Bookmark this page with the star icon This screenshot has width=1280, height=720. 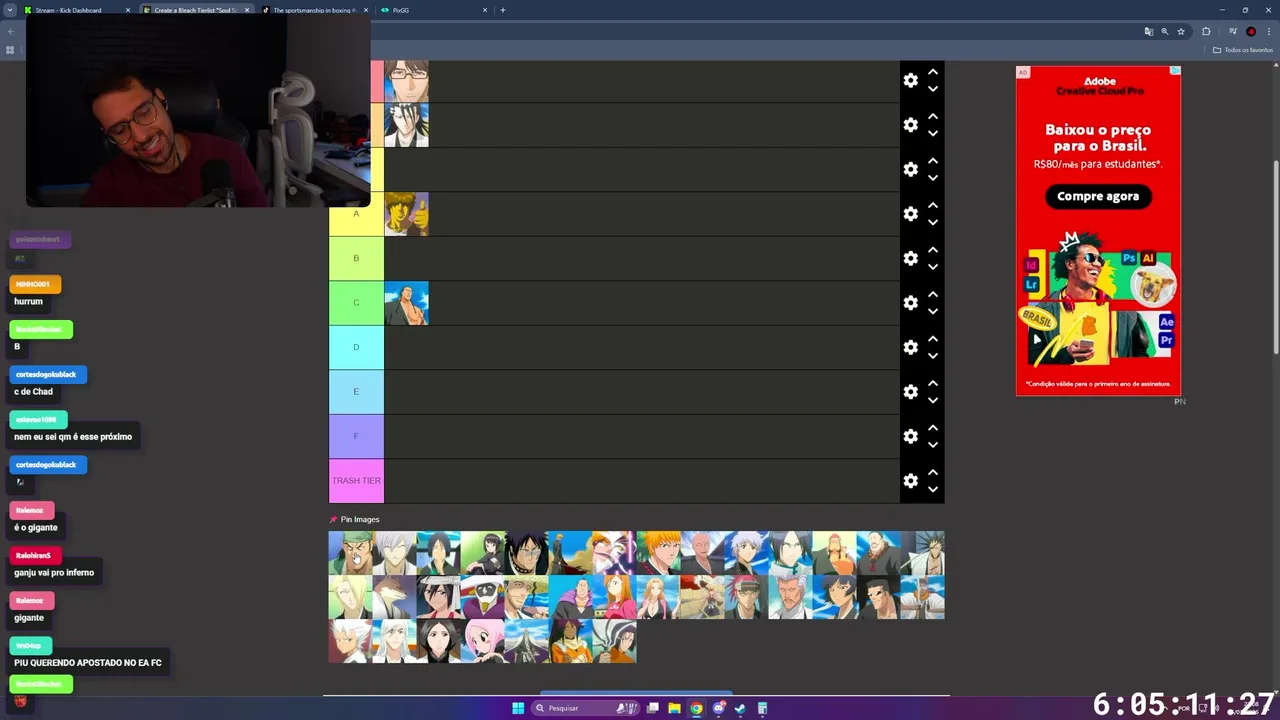[1181, 31]
